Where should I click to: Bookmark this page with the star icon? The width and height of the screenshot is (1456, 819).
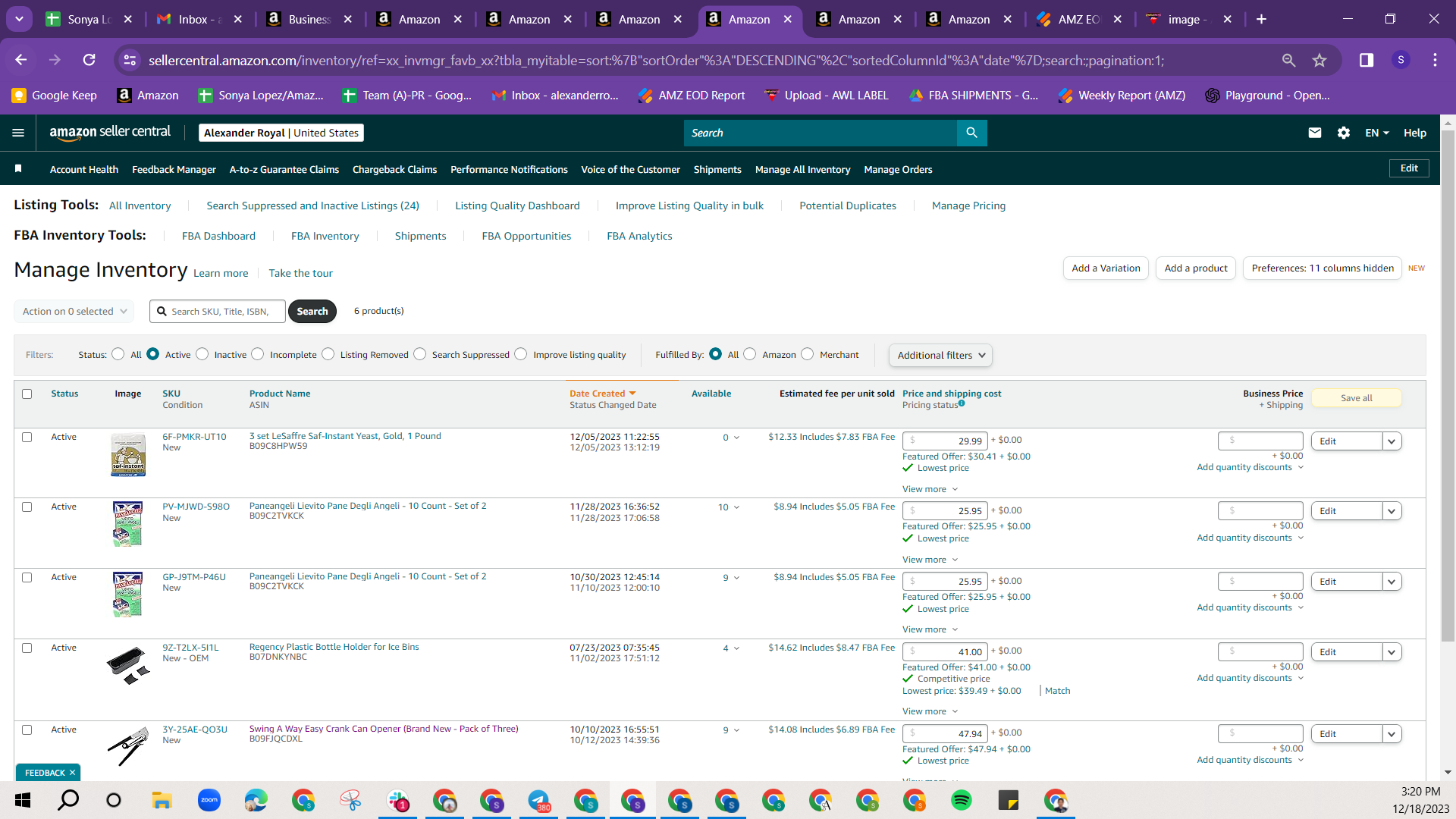point(1319,60)
